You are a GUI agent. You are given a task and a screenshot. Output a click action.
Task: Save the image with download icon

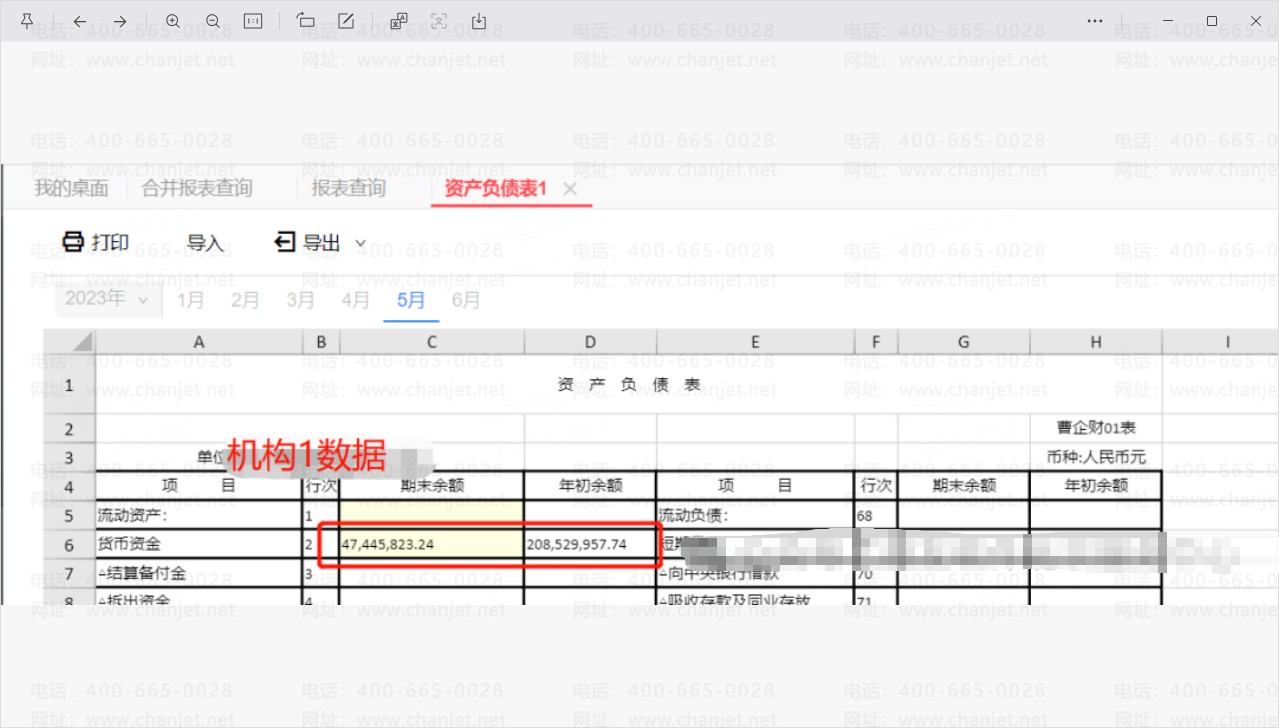479,21
